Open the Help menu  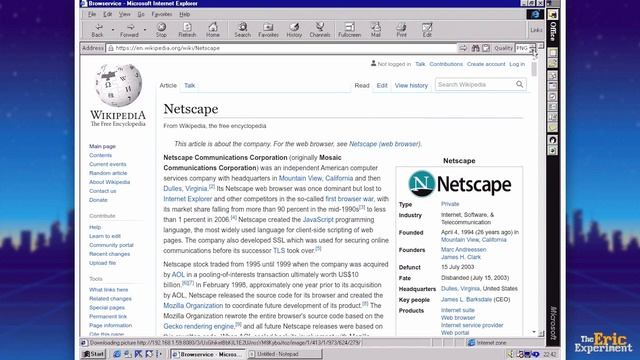coord(184,14)
